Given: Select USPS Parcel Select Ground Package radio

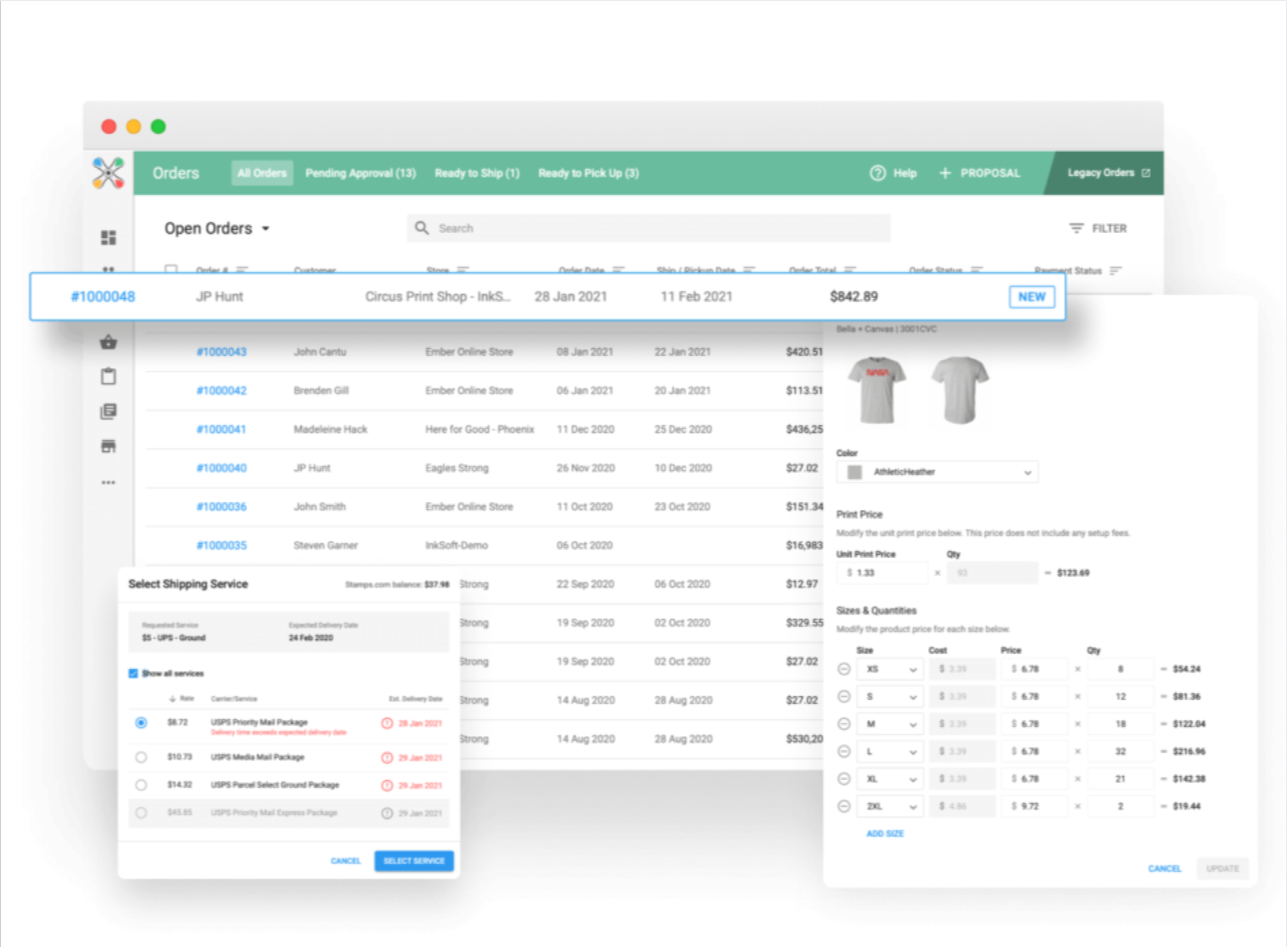Looking at the screenshot, I should (x=140, y=785).
